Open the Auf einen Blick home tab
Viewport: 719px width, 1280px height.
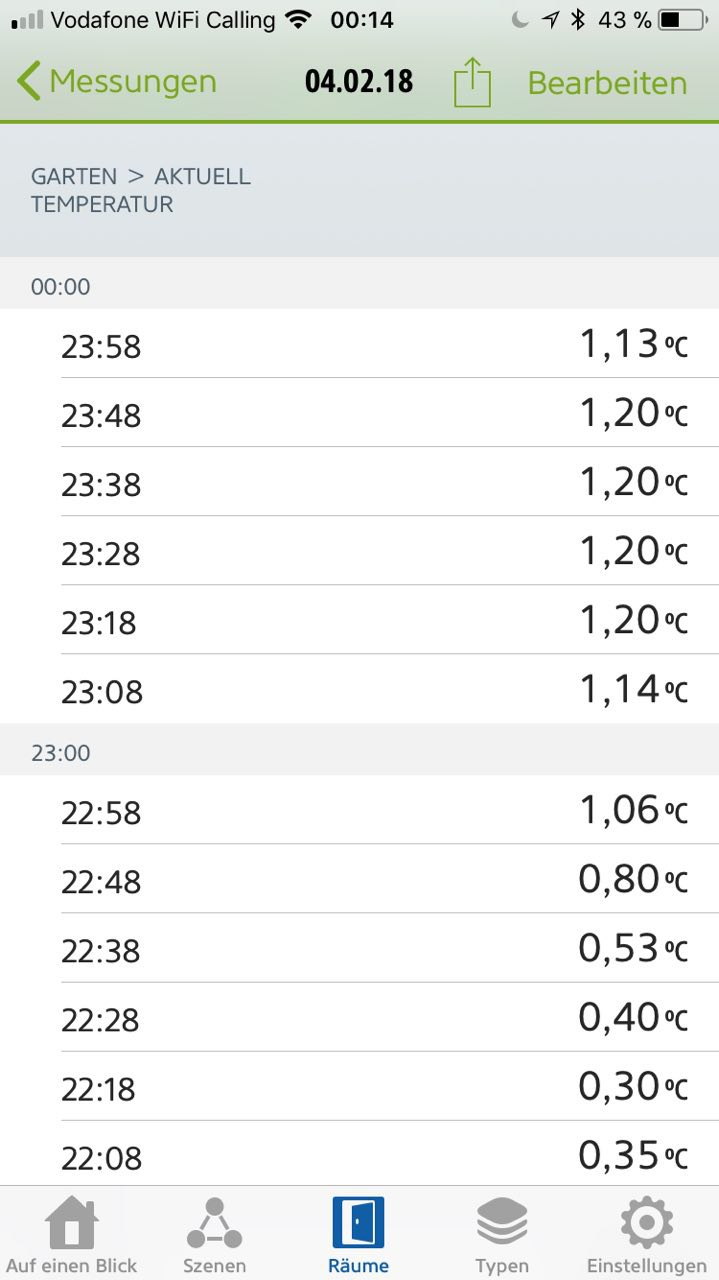coord(71,1236)
